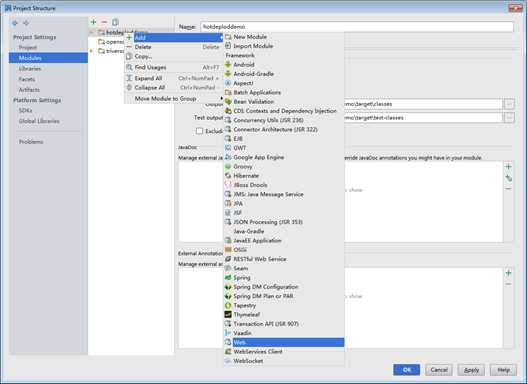Click the EJB framework icon

(228, 138)
